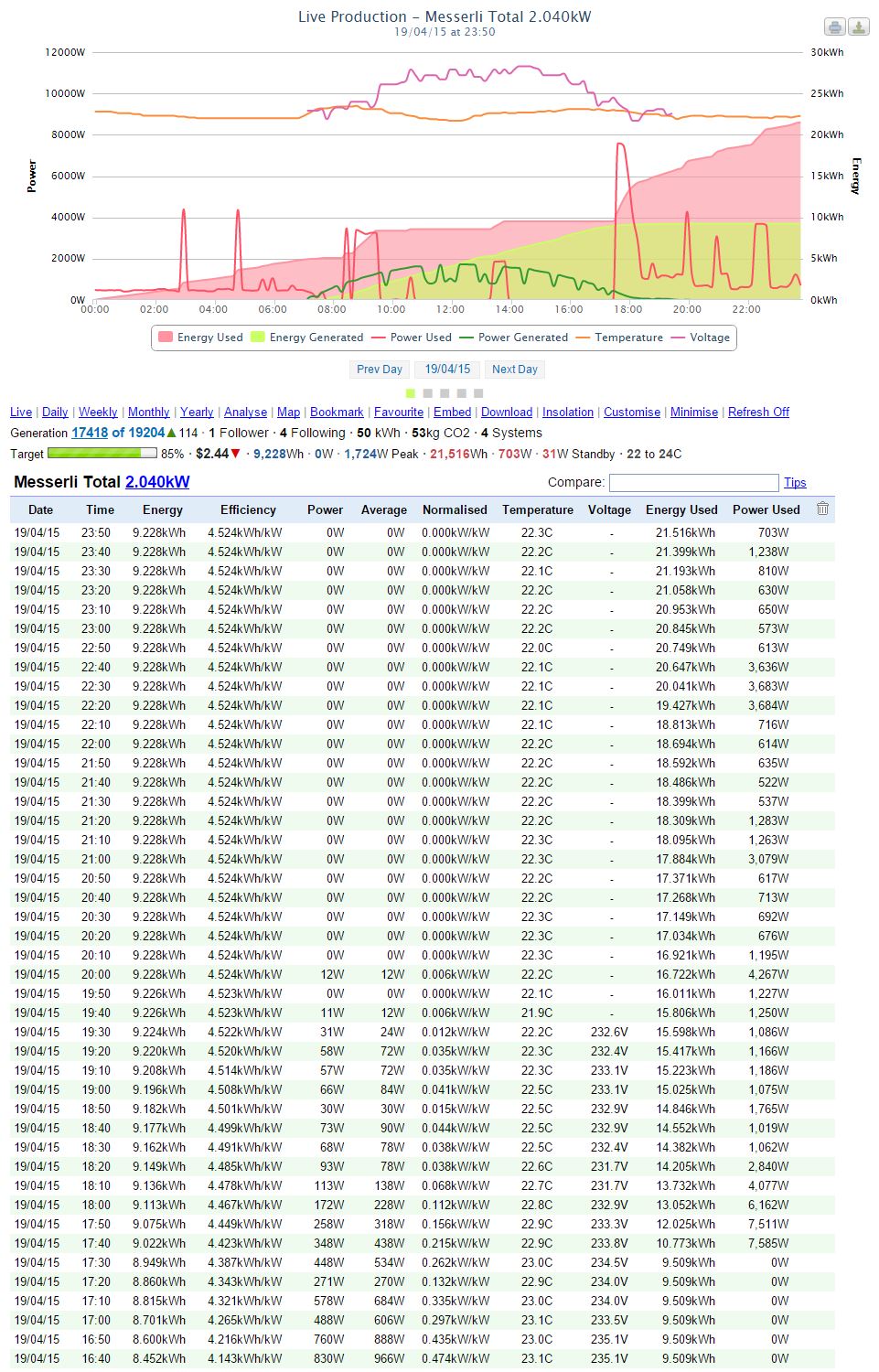
Task: Select the green first chart page square
Action: click(x=411, y=393)
